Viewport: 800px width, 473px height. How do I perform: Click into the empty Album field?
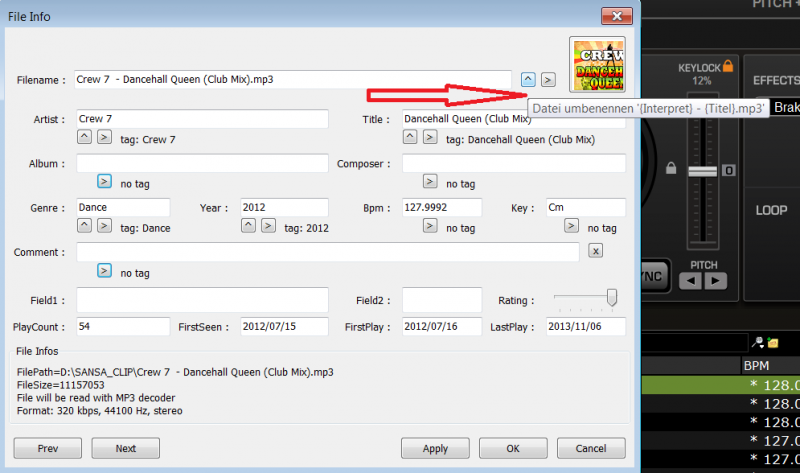pyautogui.click(x=203, y=163)
